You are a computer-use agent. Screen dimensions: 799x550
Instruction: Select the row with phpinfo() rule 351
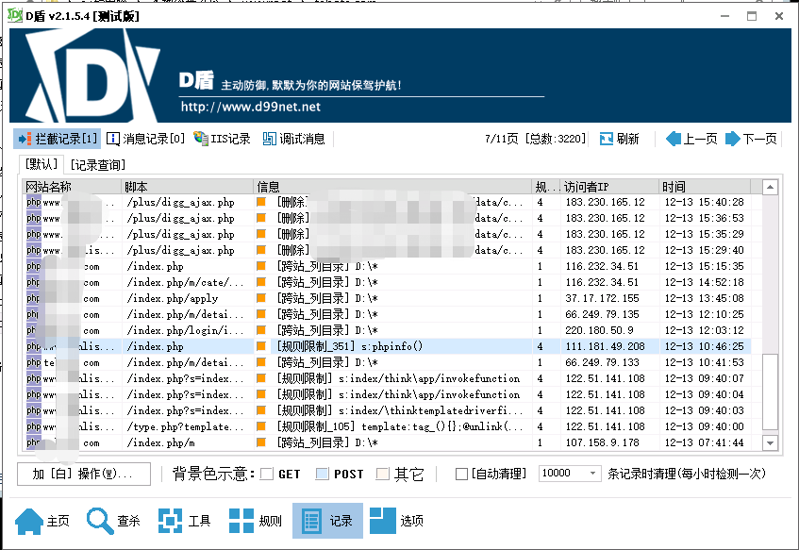point(387,347)
